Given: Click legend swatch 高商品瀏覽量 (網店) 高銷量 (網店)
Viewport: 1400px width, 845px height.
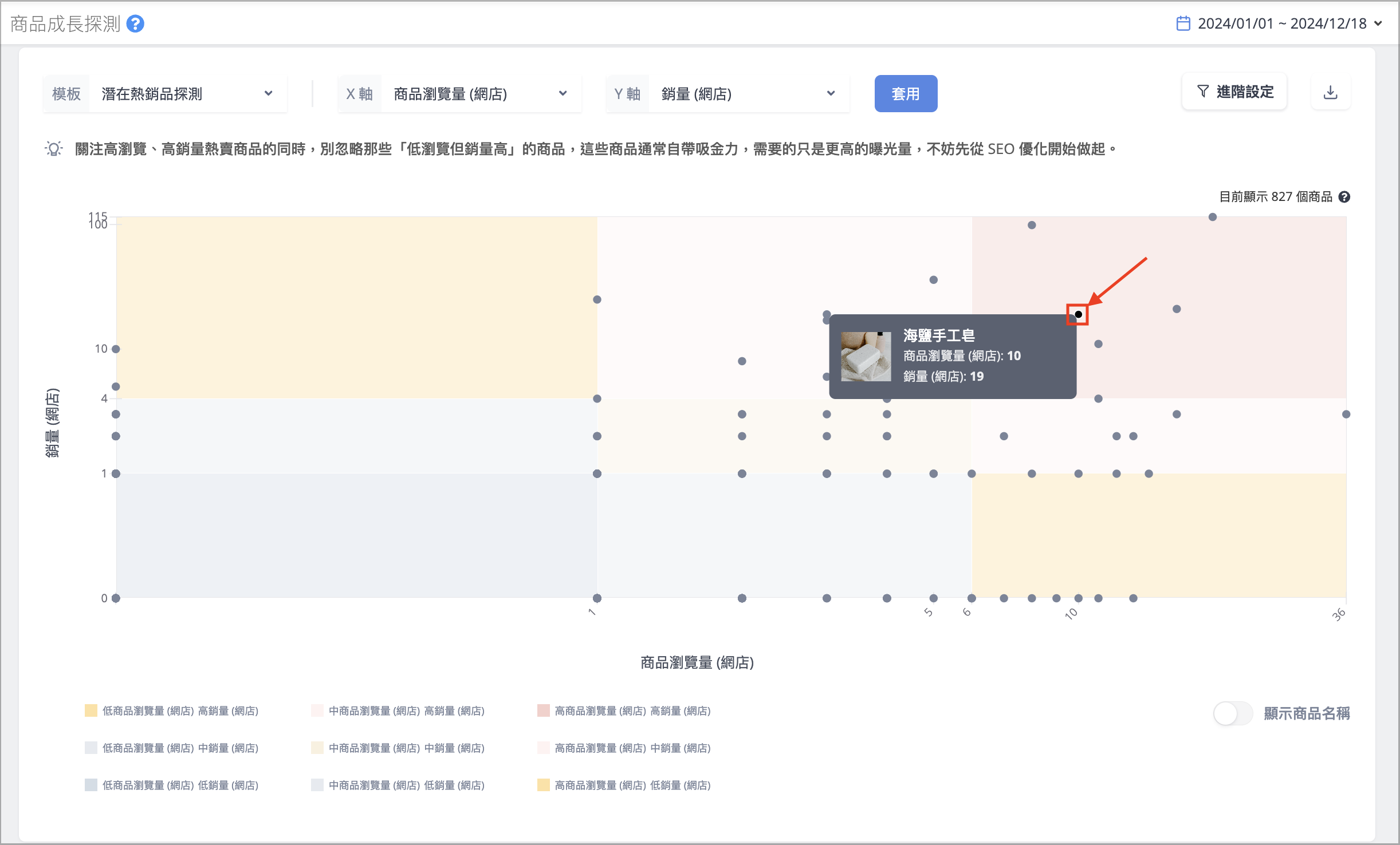Looking at the screenshot, I should pyautogui.click(x=544, y=711).
